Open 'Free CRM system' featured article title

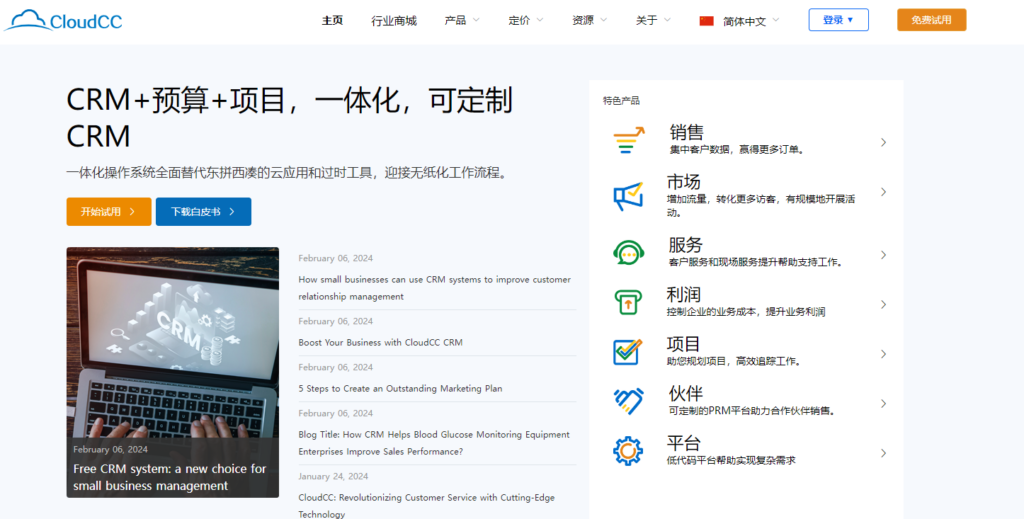pyautogui.click(x=170, y=477)
